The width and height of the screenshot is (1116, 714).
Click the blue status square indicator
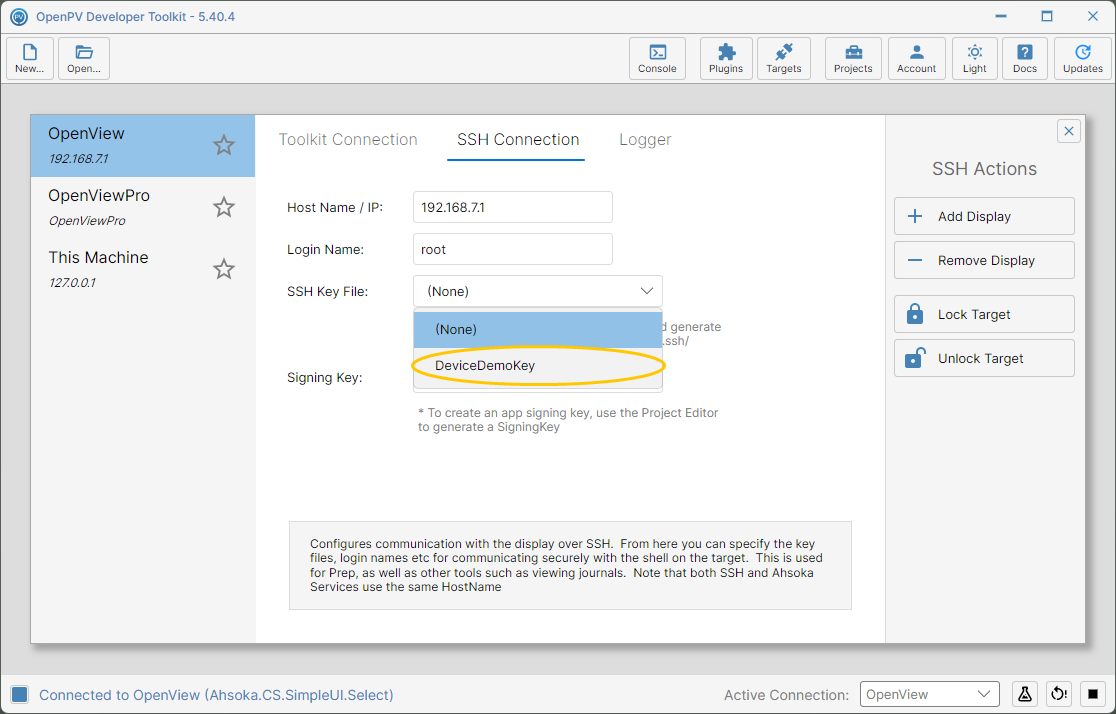pos(20,695)
